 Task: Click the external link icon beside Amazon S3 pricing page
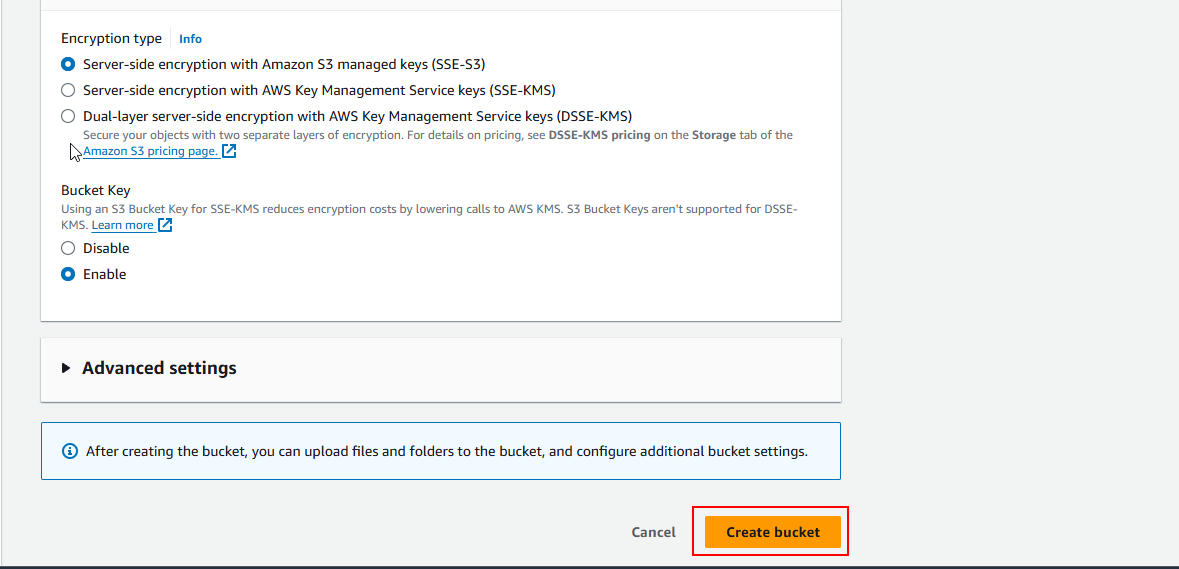click(x=229, y=152)
